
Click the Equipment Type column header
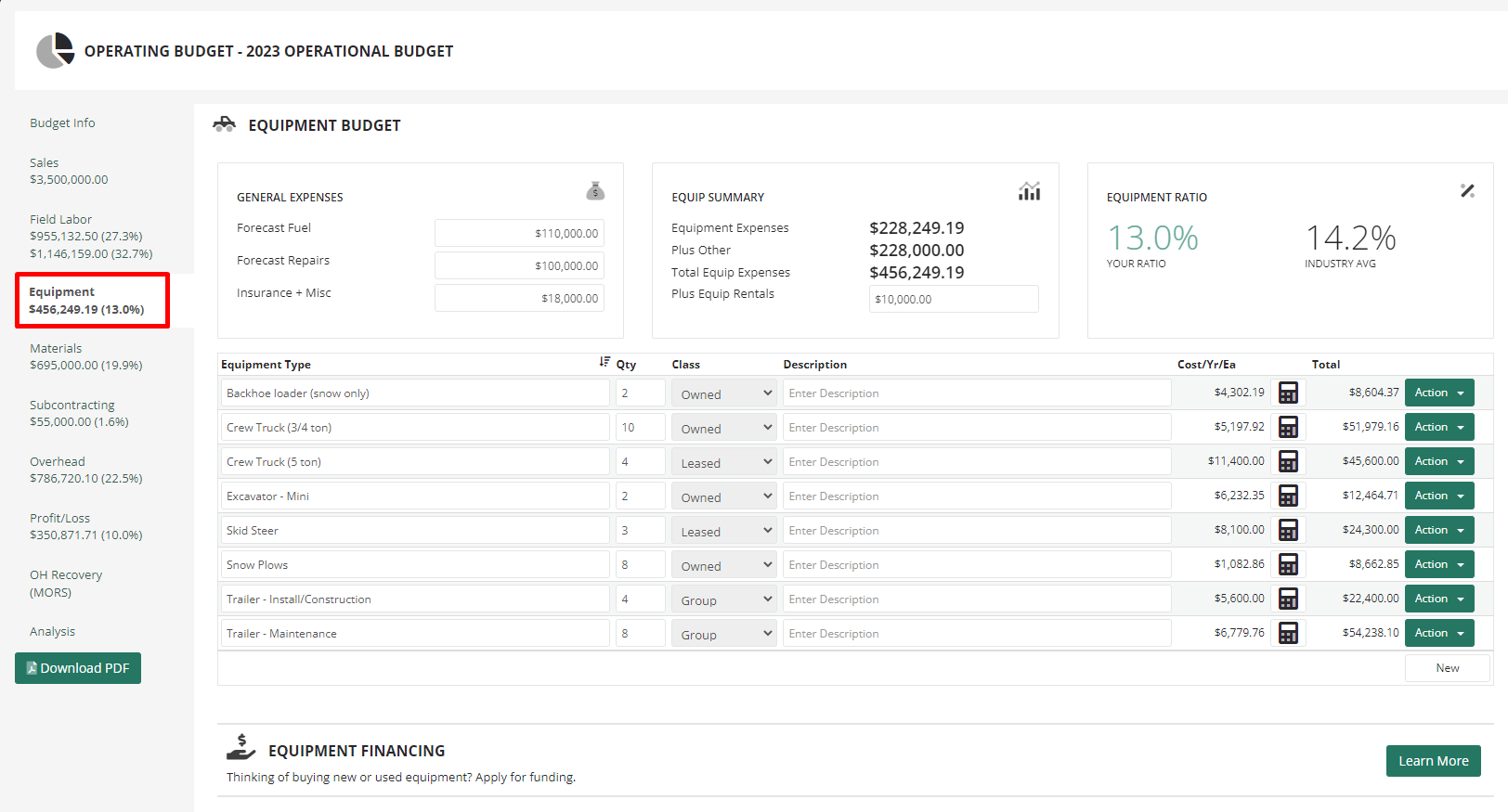coord(266,364)
